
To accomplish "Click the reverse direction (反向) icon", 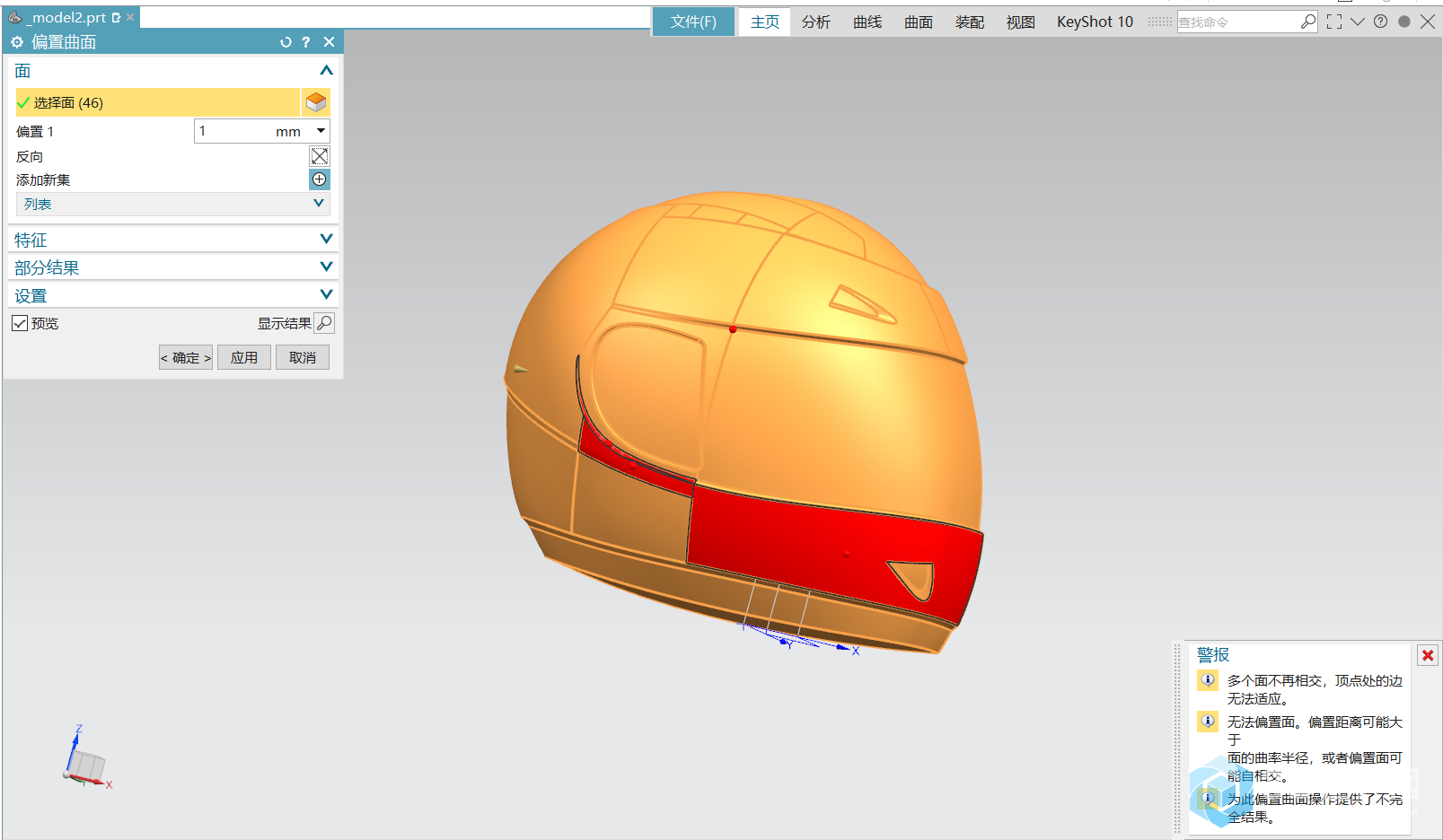I will tap(320, 156).
